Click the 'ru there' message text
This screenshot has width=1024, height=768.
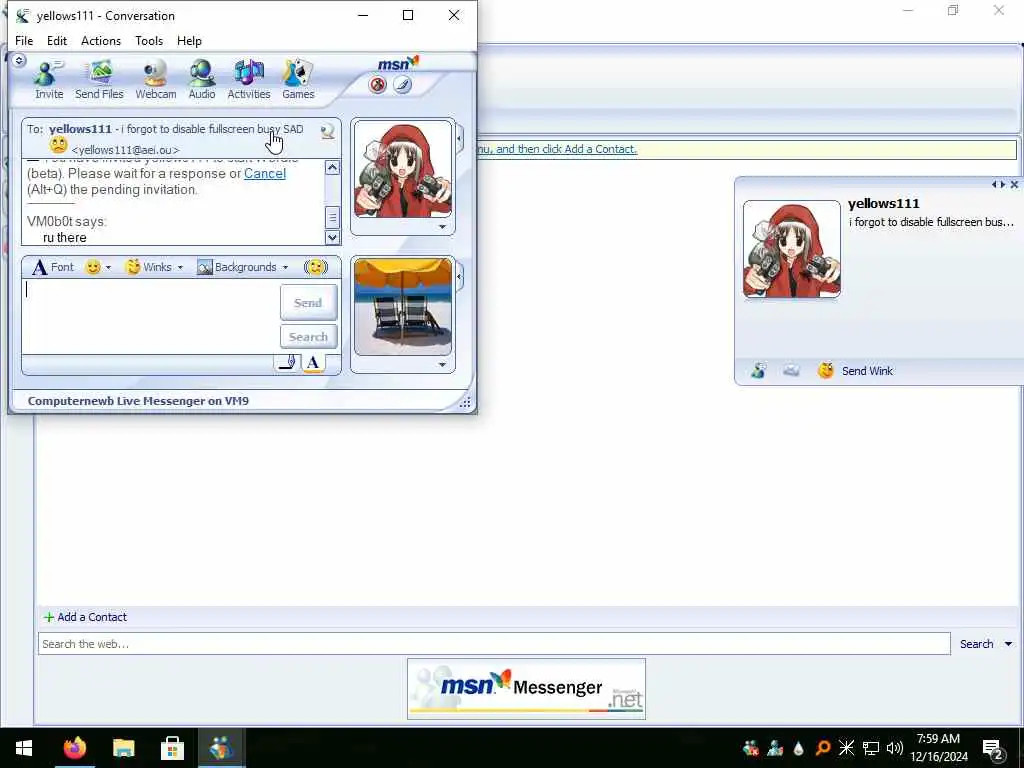65,238
